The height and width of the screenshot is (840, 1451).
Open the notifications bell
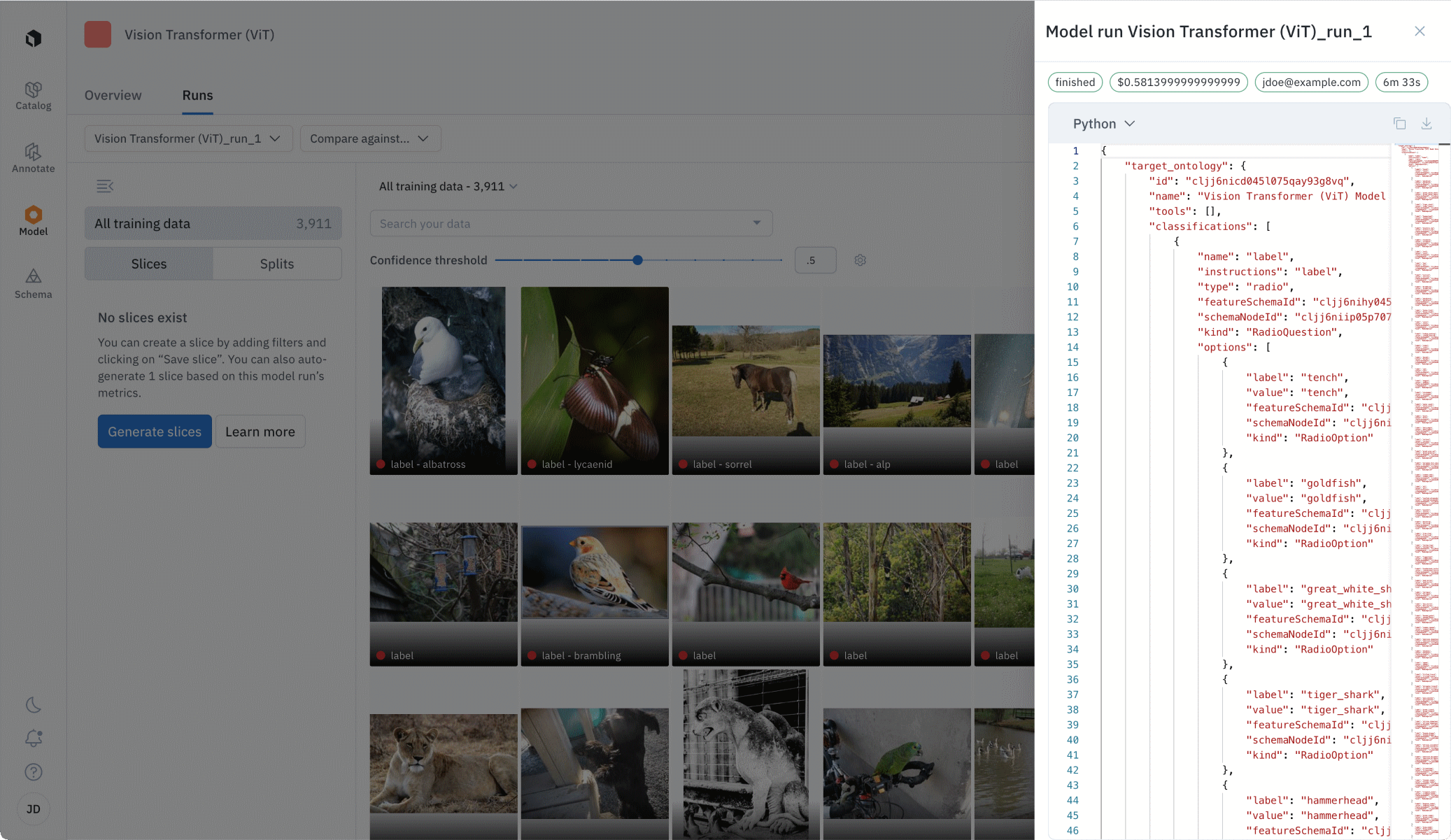(x=33, y=738)
